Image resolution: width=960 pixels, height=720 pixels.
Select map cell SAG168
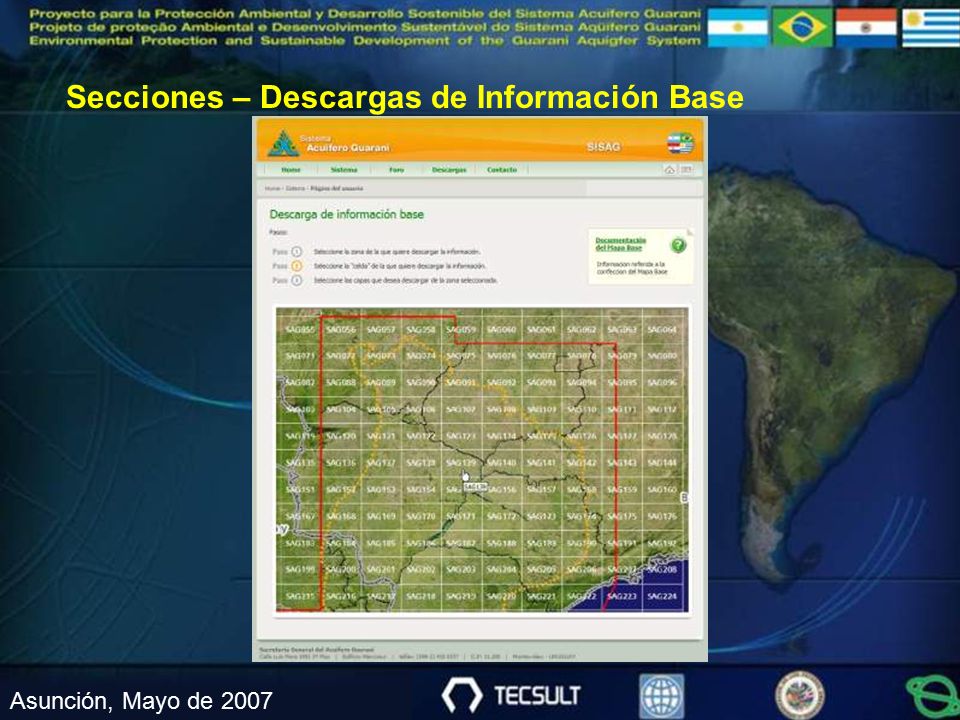click(x=340, y=516)
